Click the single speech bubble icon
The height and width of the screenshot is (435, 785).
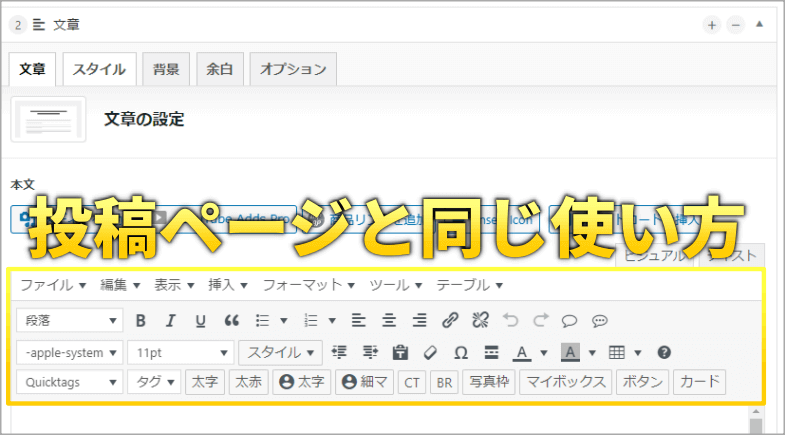pos(569,321)
